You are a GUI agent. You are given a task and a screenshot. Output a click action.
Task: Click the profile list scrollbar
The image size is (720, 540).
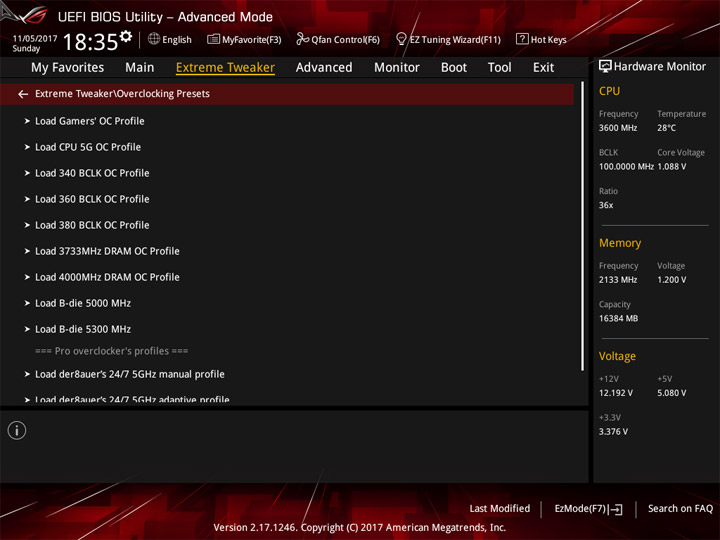[x=583, y=226]
